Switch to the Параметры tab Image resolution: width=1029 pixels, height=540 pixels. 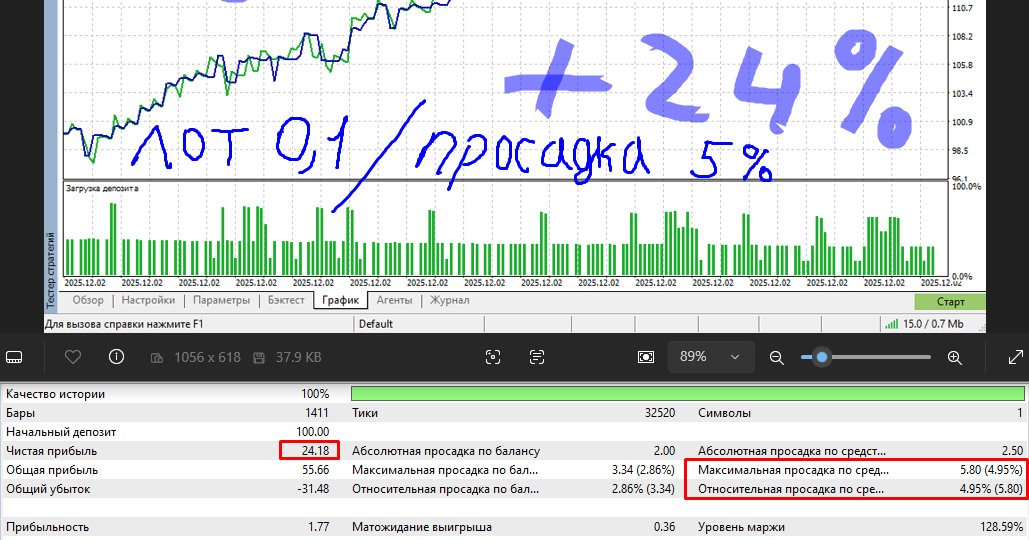[x=221, y=300]
